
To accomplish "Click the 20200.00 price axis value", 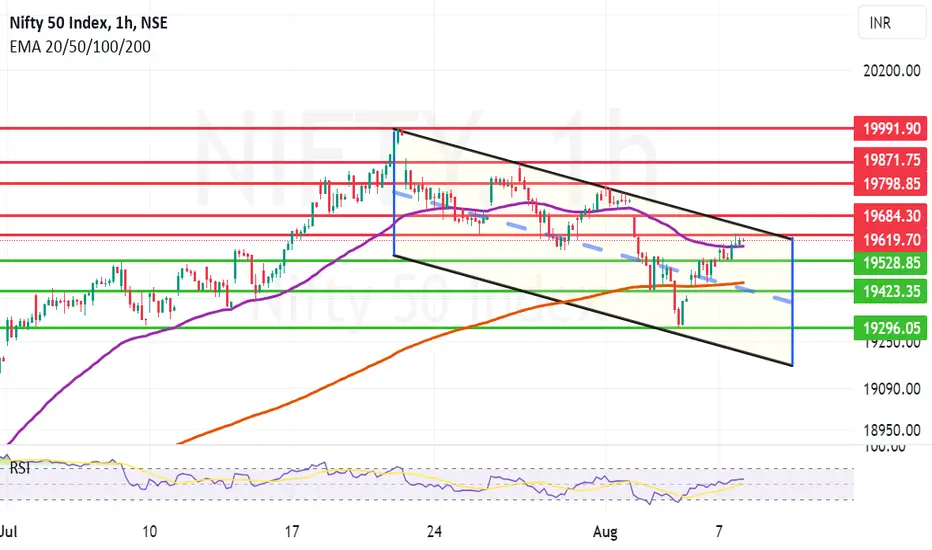I will click(892, 71).
